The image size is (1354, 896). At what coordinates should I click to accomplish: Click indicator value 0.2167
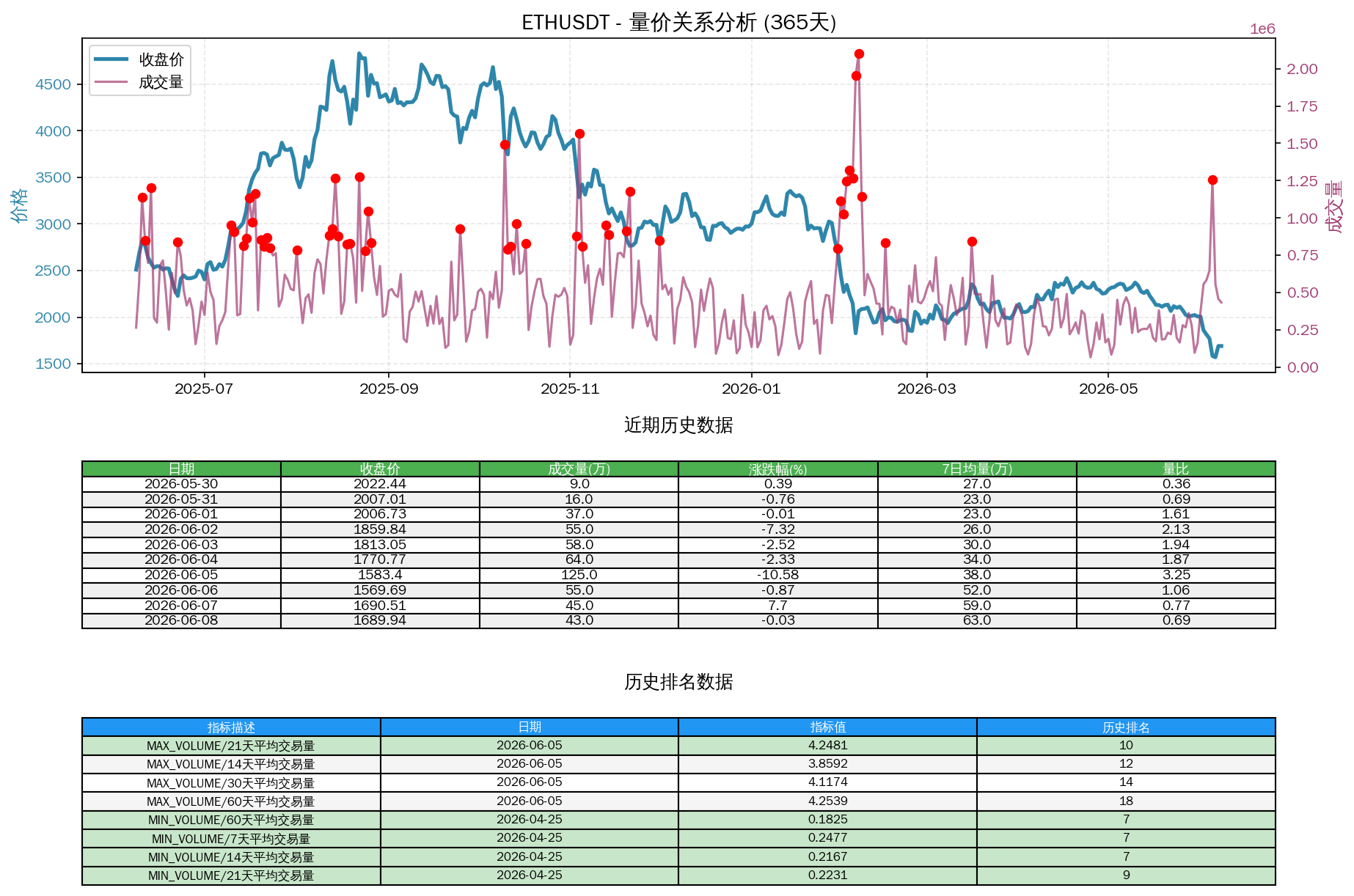coord(828,857)
